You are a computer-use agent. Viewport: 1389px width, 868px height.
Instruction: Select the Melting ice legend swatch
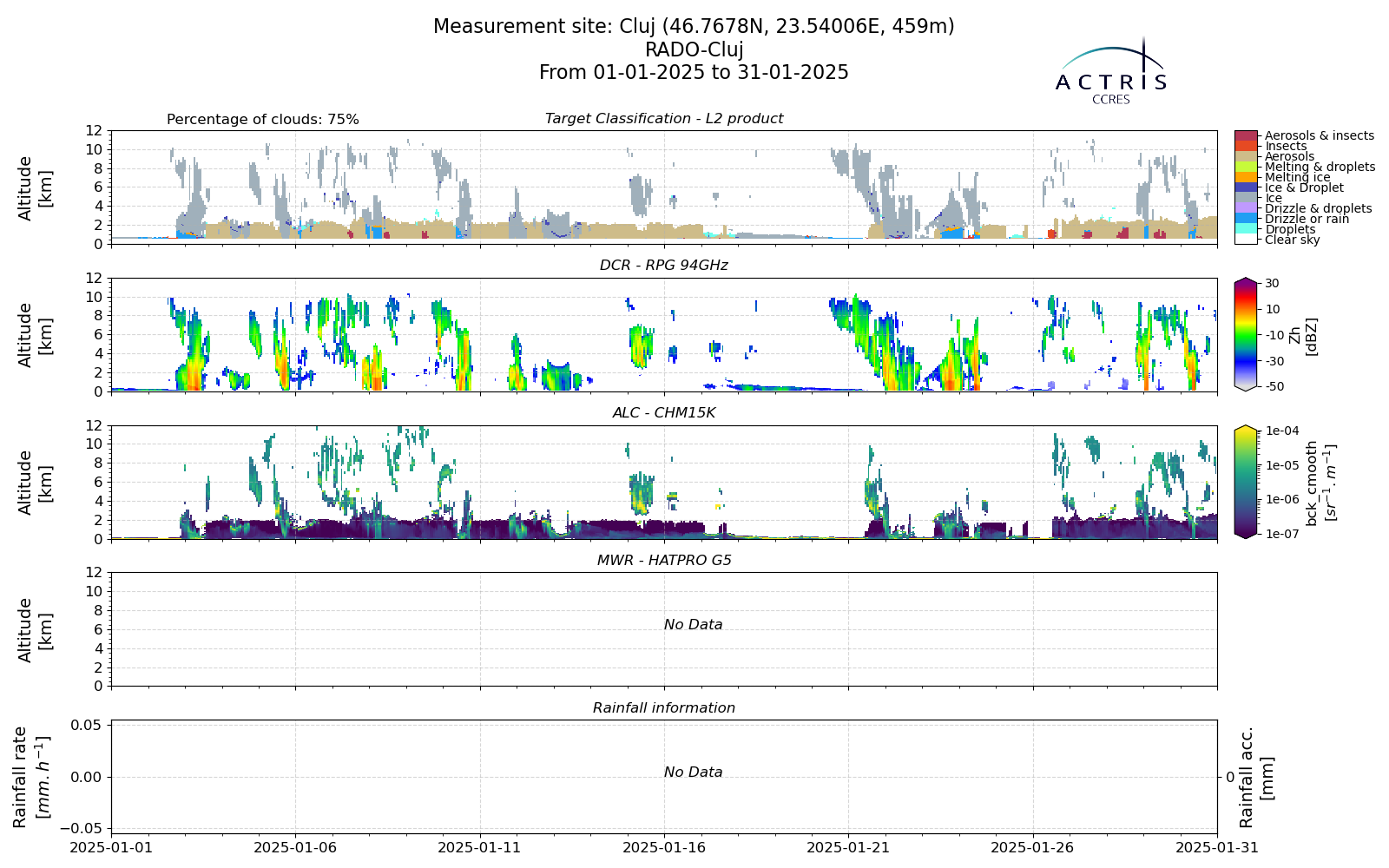pos(1246,177)
